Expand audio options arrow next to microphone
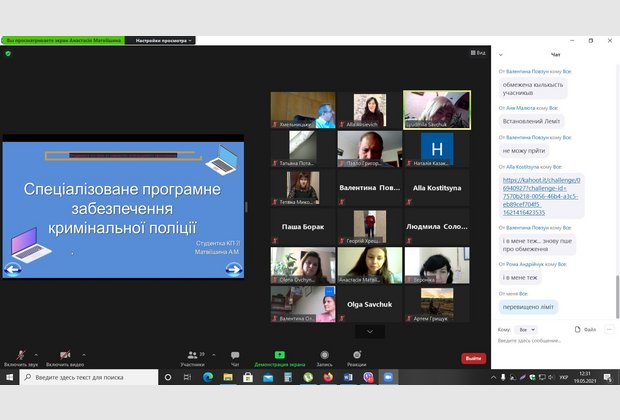The height and width of the screenshot is (420, 620). point(37,354)
